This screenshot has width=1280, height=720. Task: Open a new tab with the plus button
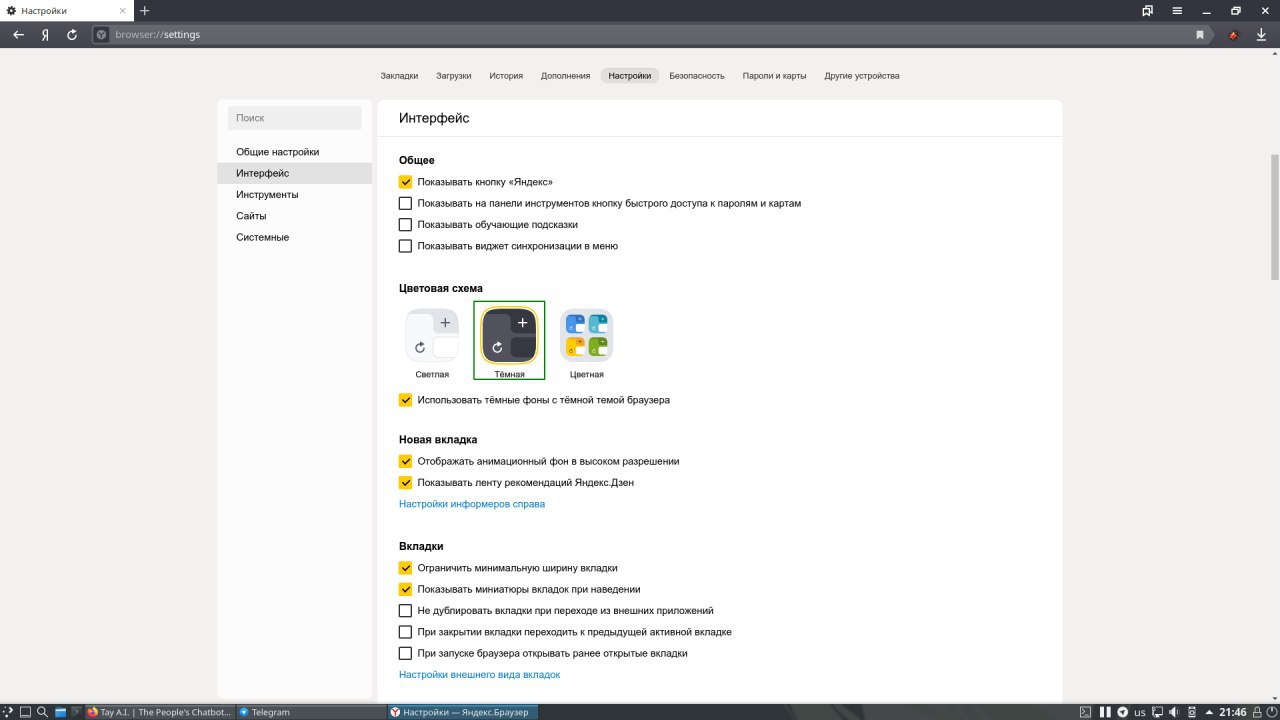(x=144, y=10)
